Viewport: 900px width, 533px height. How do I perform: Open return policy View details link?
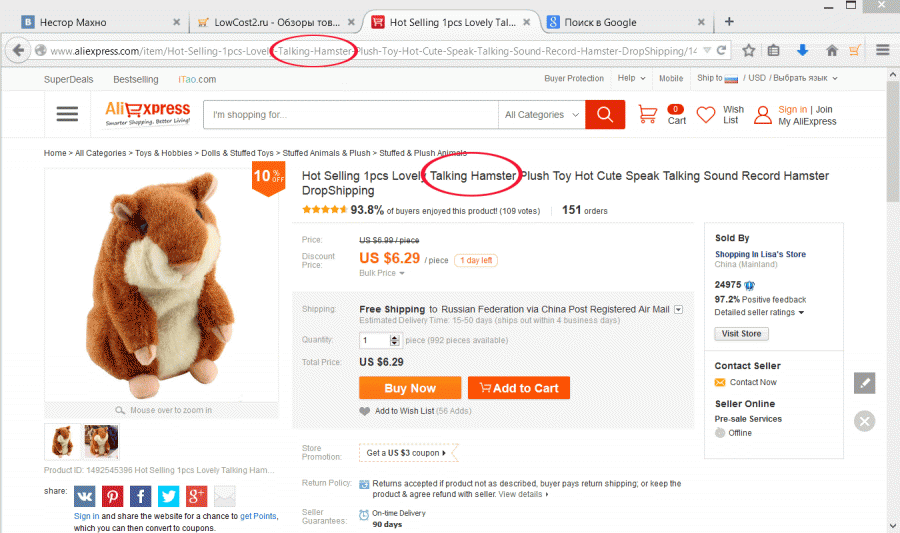click(522, 494)
